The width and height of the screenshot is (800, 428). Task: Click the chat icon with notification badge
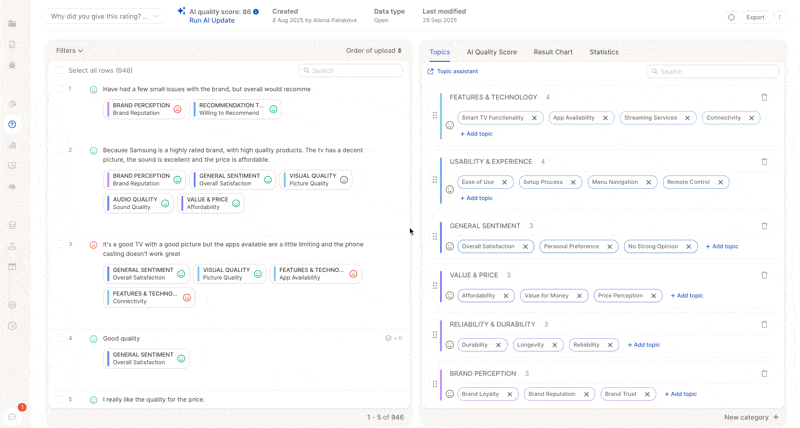pyautogui.click(x=13, y=416)
